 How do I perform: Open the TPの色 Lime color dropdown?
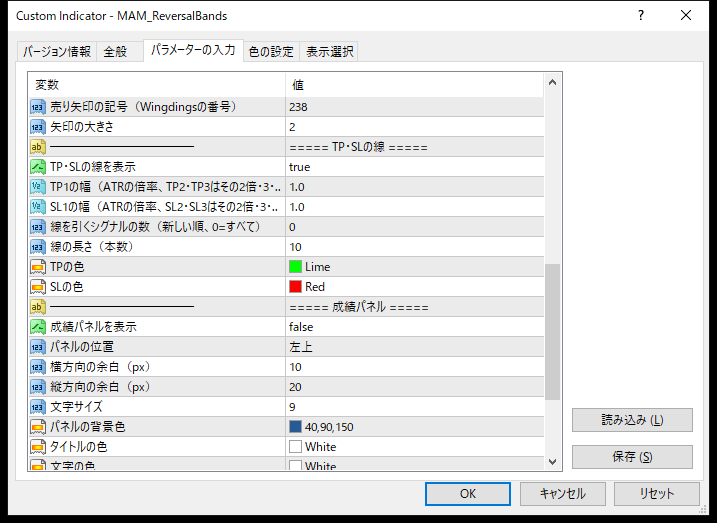tap(415, 267)
